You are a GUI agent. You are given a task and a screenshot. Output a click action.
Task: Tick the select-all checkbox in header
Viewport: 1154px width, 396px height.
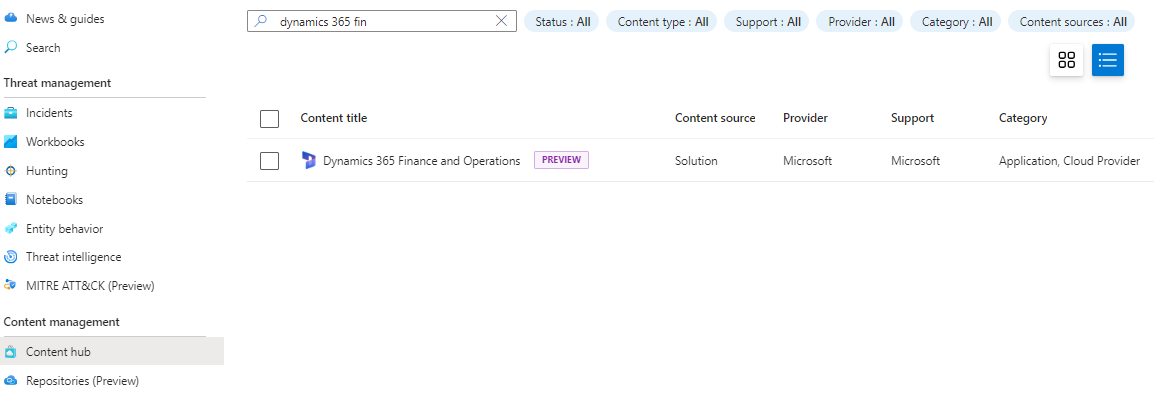(x=269, y=118)
